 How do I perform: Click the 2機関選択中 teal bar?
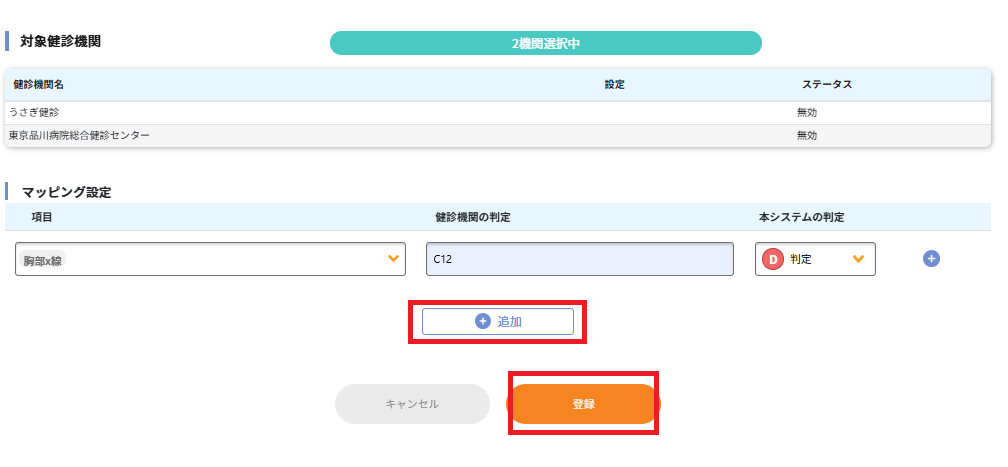546,43
